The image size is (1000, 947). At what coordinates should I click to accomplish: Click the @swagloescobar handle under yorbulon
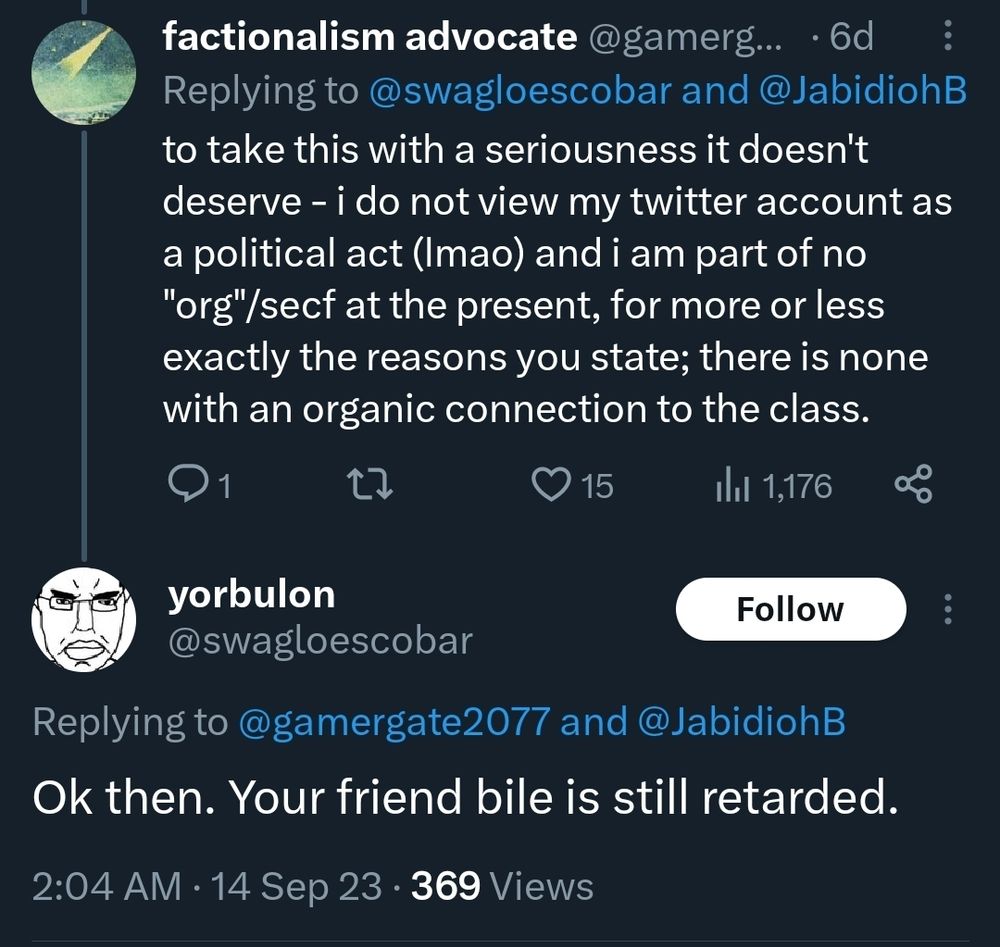[319, 640]
